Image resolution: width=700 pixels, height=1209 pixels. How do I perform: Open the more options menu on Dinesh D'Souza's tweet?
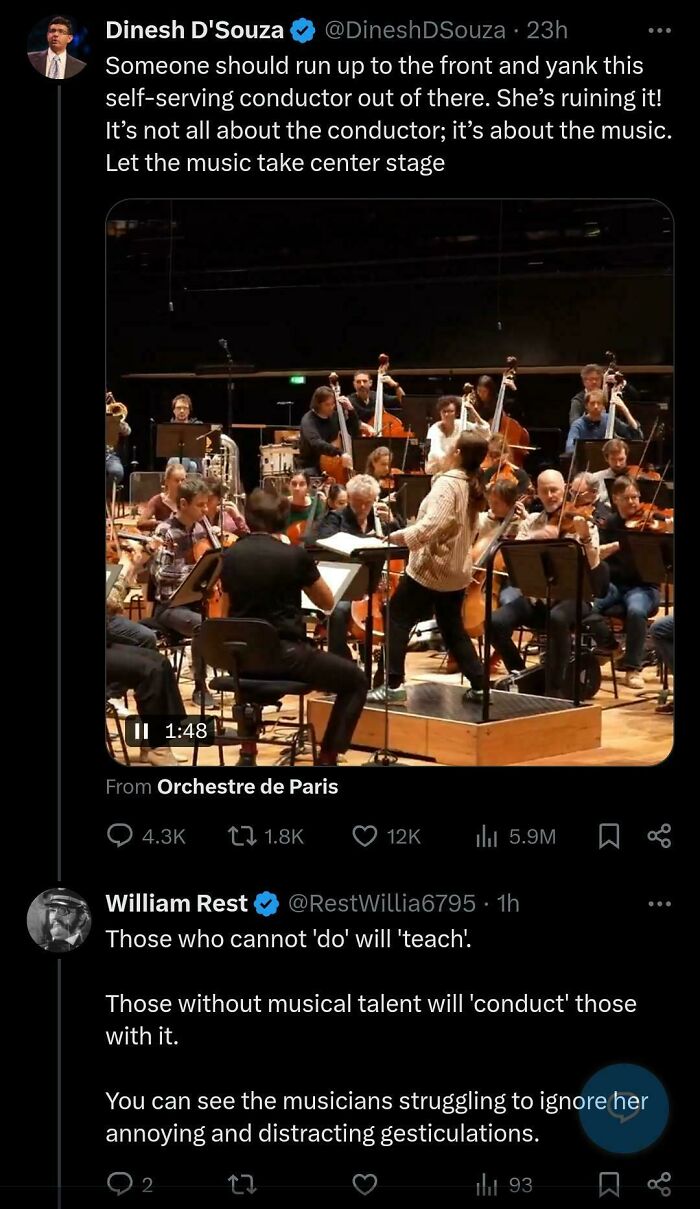tap(658, 30)
